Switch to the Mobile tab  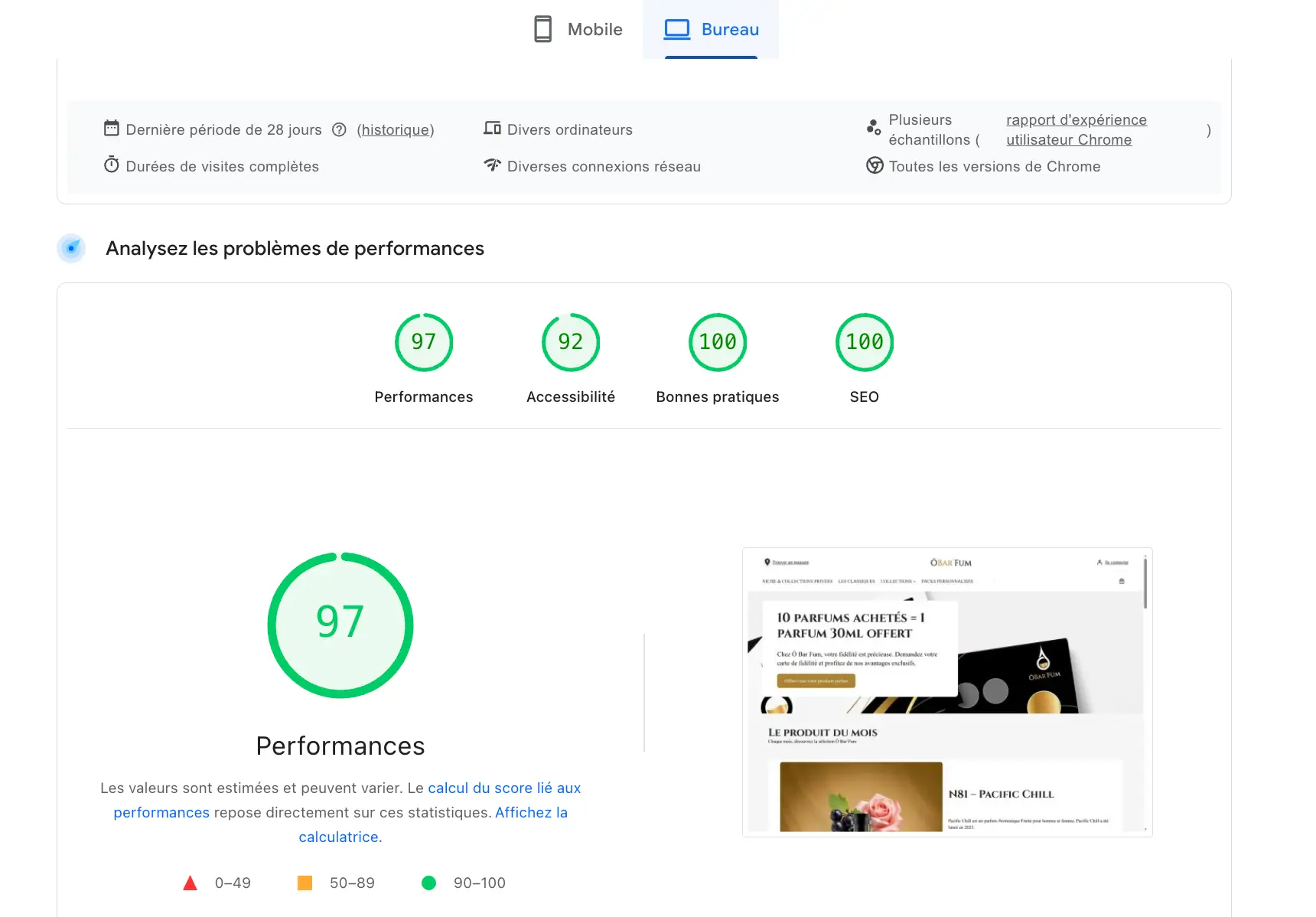tap(578, 30)
